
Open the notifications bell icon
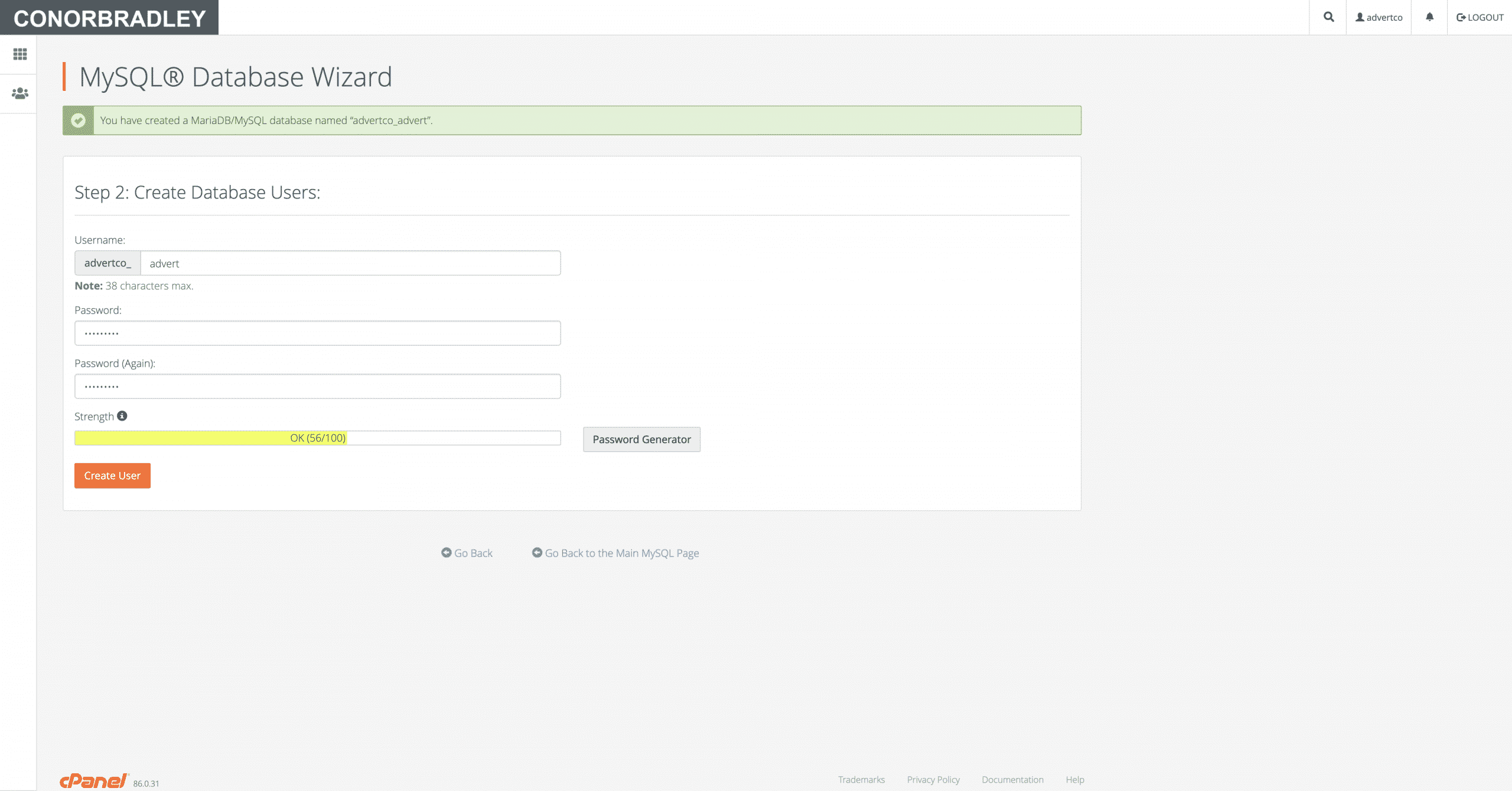click(x=1429, y=17)
